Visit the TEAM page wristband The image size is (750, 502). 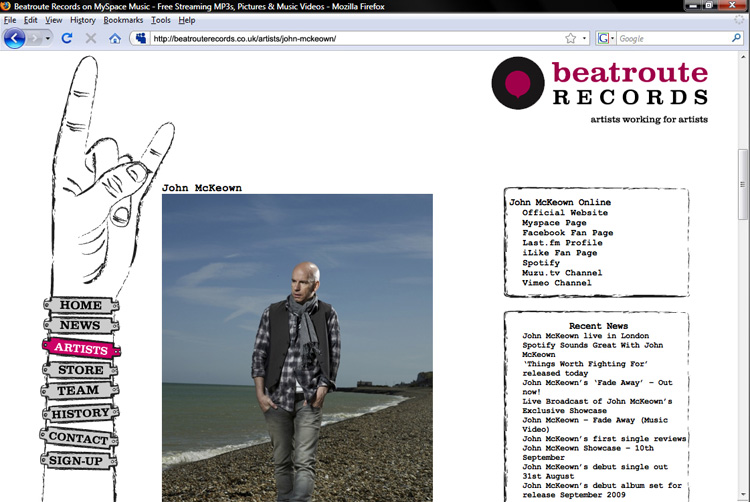click(79, 391)
